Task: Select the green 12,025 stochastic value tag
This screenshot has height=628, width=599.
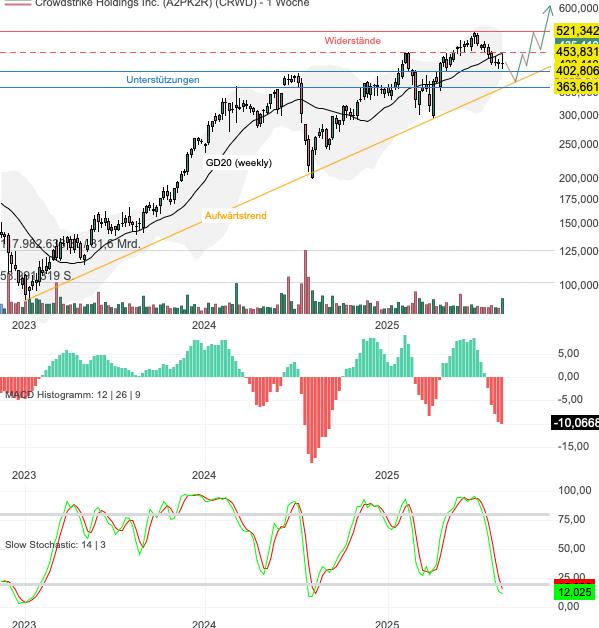Action: click(x=574, y=592)
